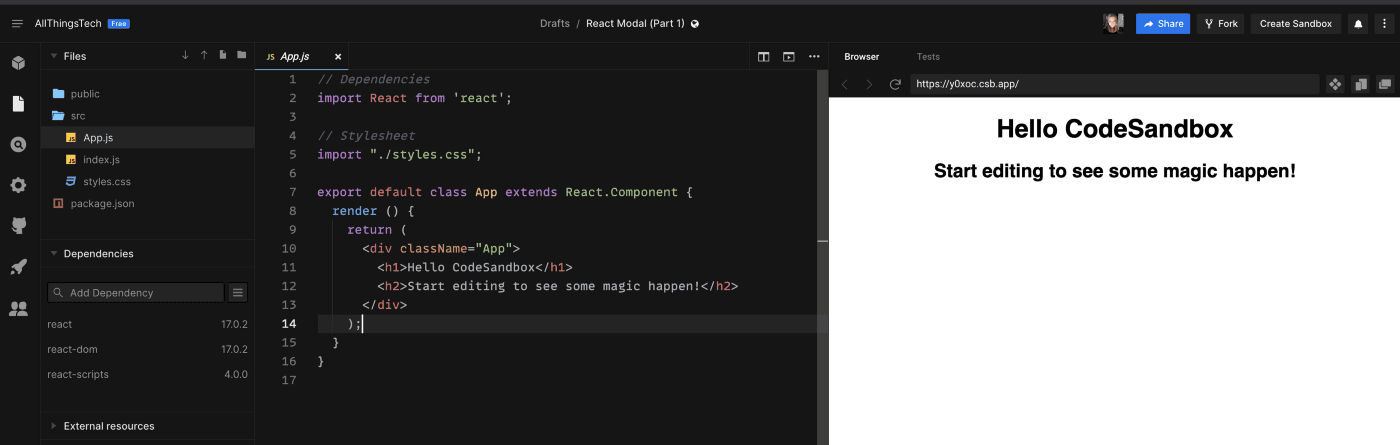Open preview in new window
Image resolution: width=1400 pixels, height=445 pixels.
1385,85
